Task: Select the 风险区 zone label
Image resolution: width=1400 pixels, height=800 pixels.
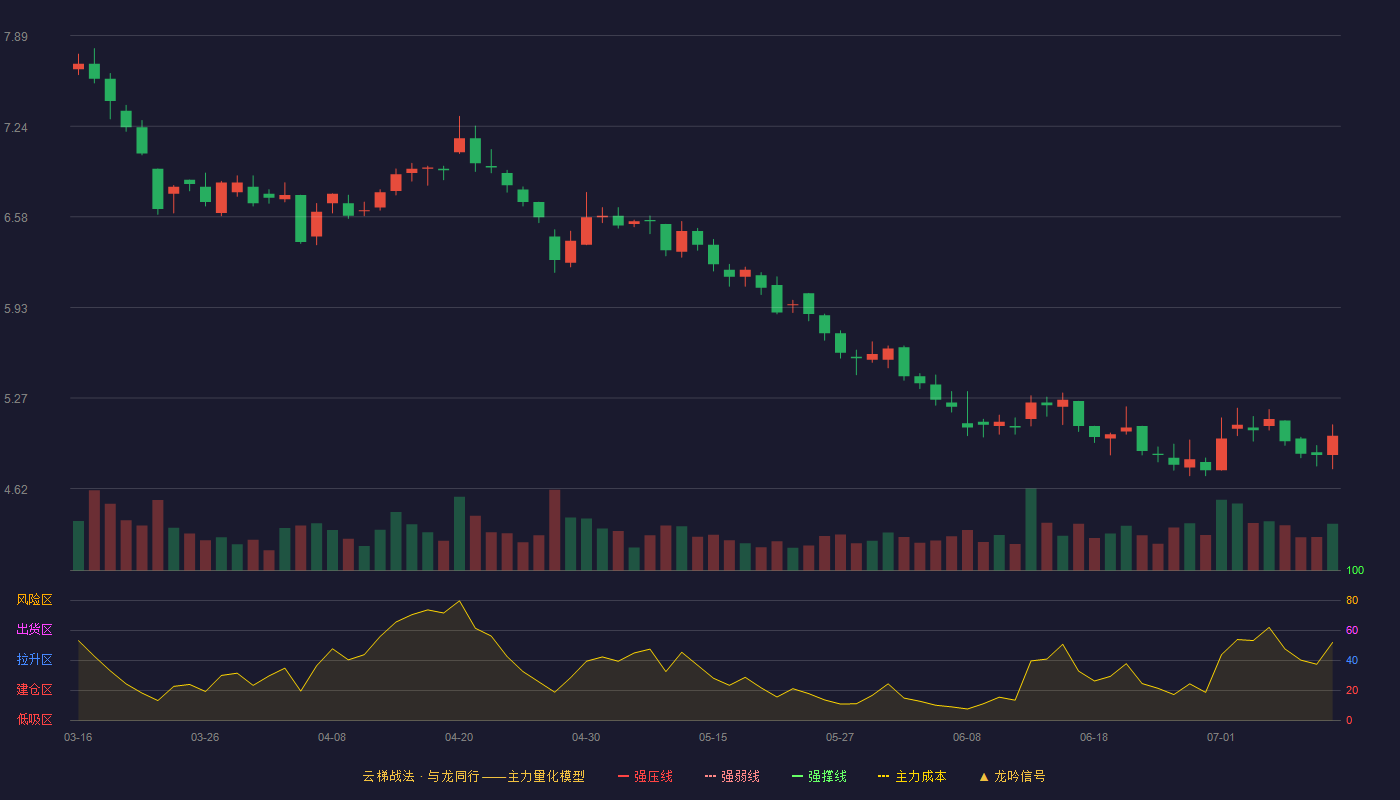Action: 34,600
